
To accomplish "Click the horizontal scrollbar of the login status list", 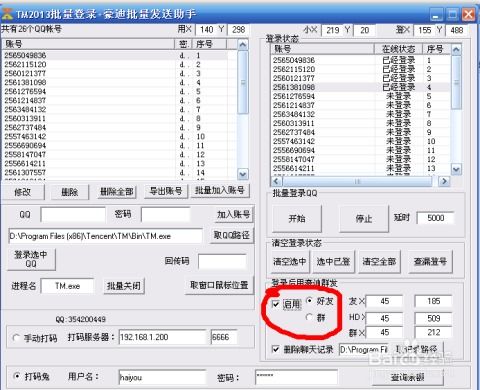I will coord(357,181).
